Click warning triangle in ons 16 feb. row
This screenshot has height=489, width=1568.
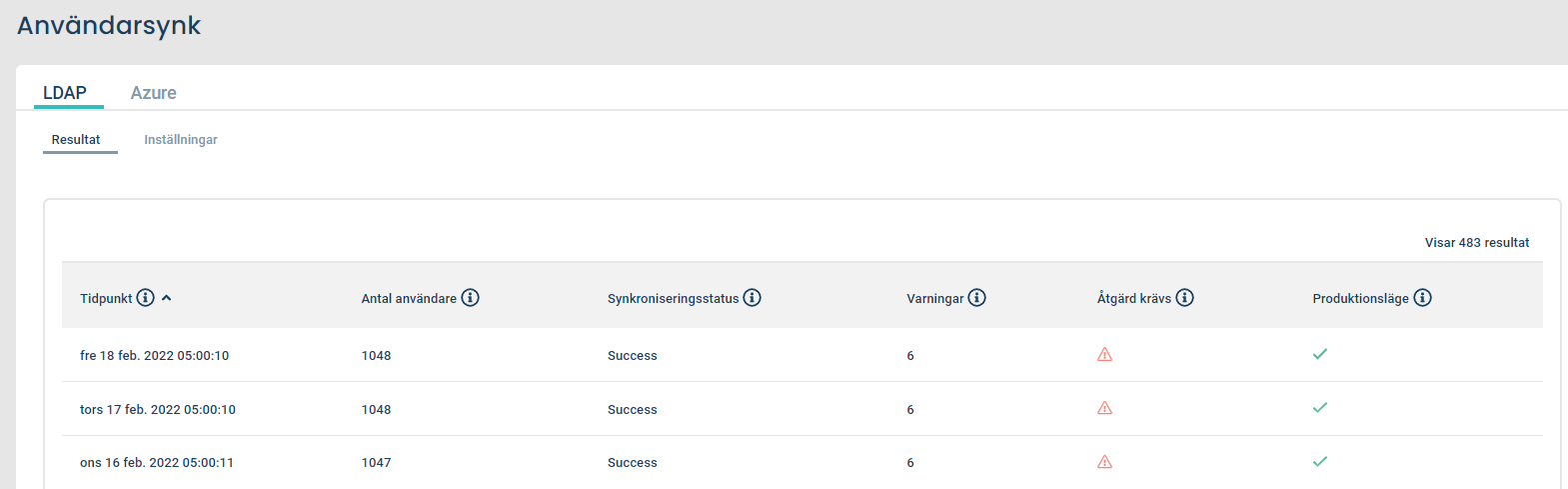click(x=1104, y=462)
